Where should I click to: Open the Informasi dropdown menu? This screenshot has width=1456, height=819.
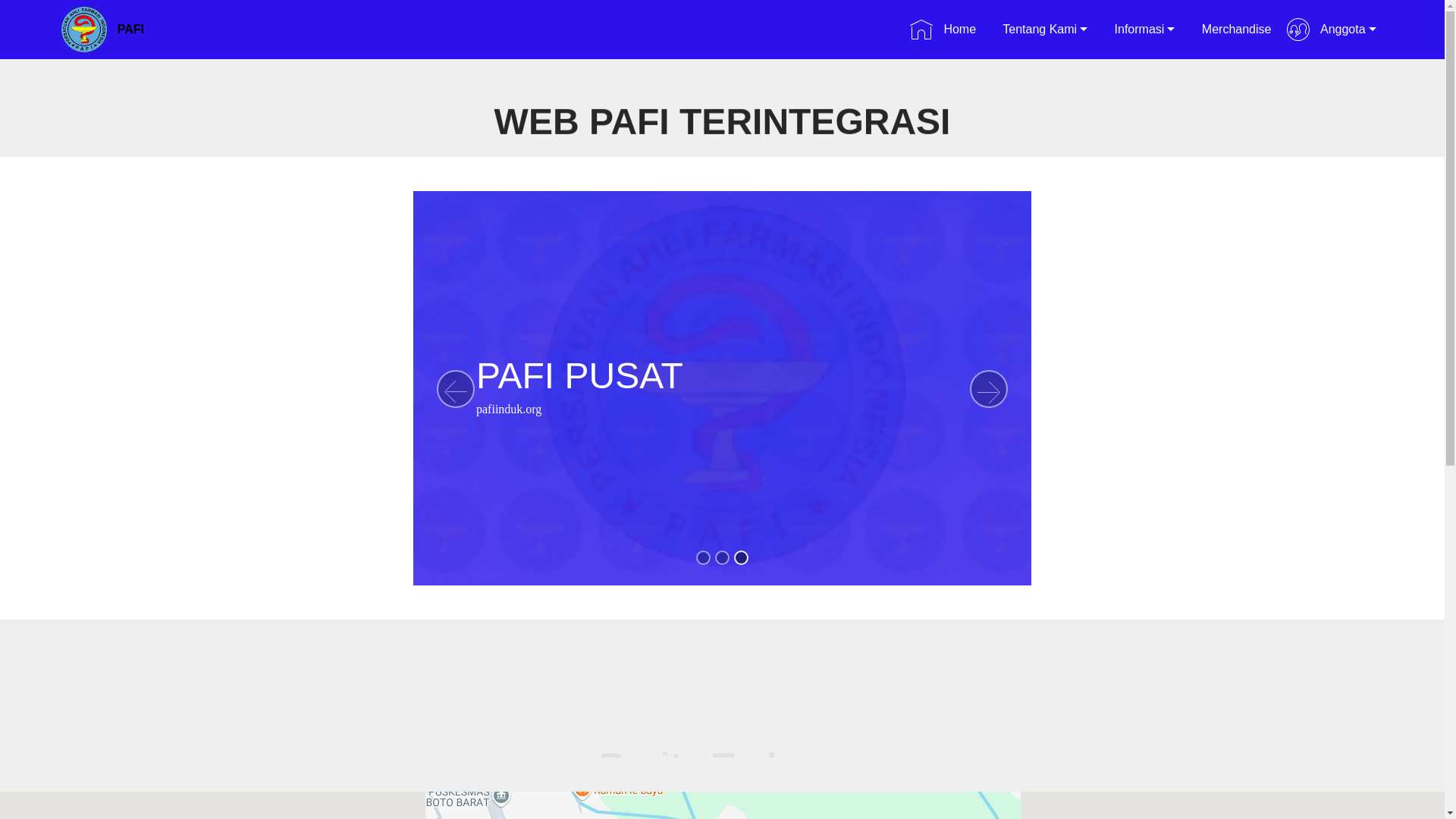point(1144,30)
